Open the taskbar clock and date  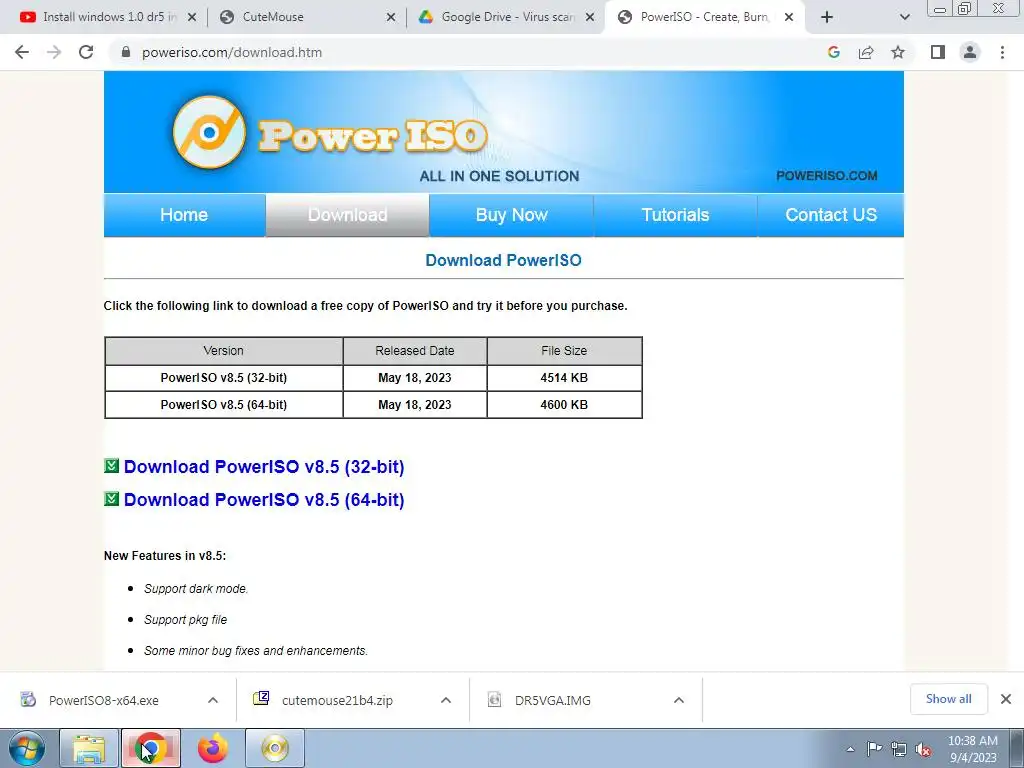(x=973, y=749)
